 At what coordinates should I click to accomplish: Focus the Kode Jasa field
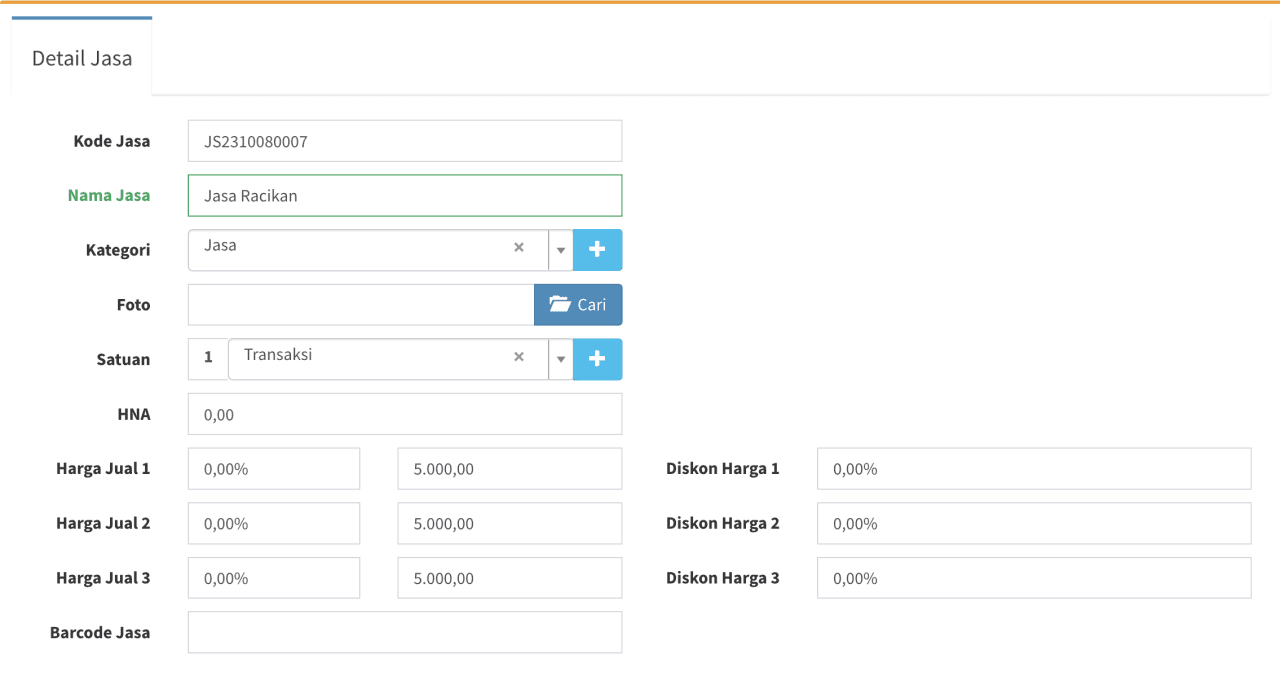coord(405,141)
